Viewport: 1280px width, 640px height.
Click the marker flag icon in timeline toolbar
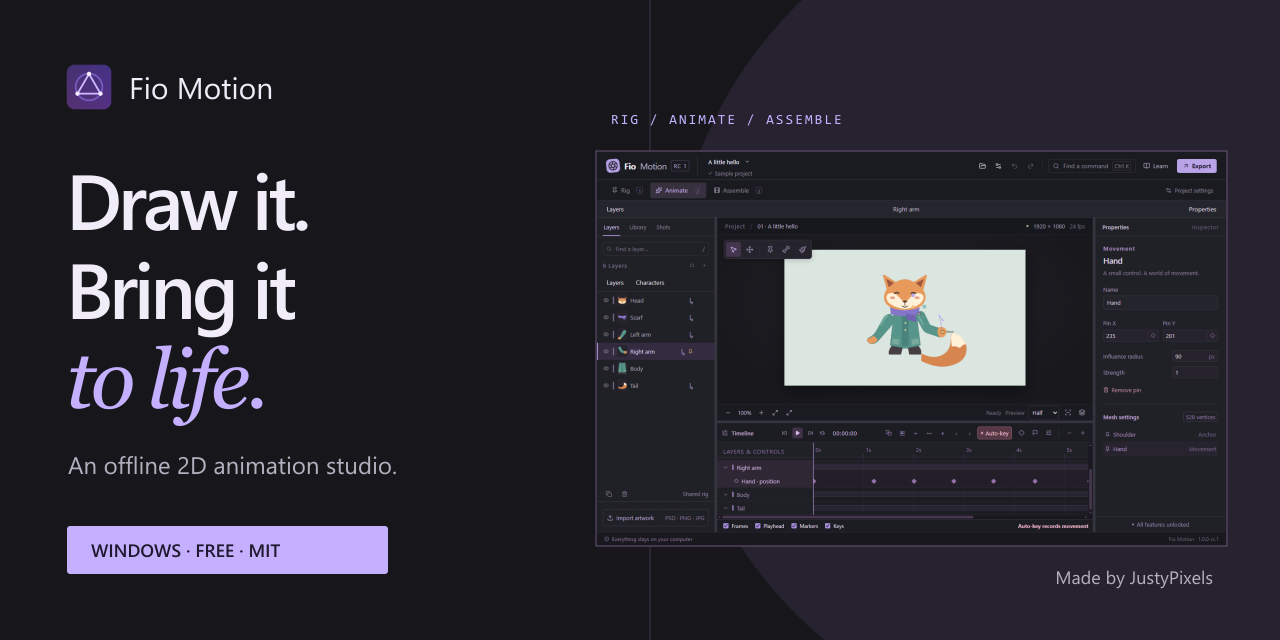point(1035,433)
